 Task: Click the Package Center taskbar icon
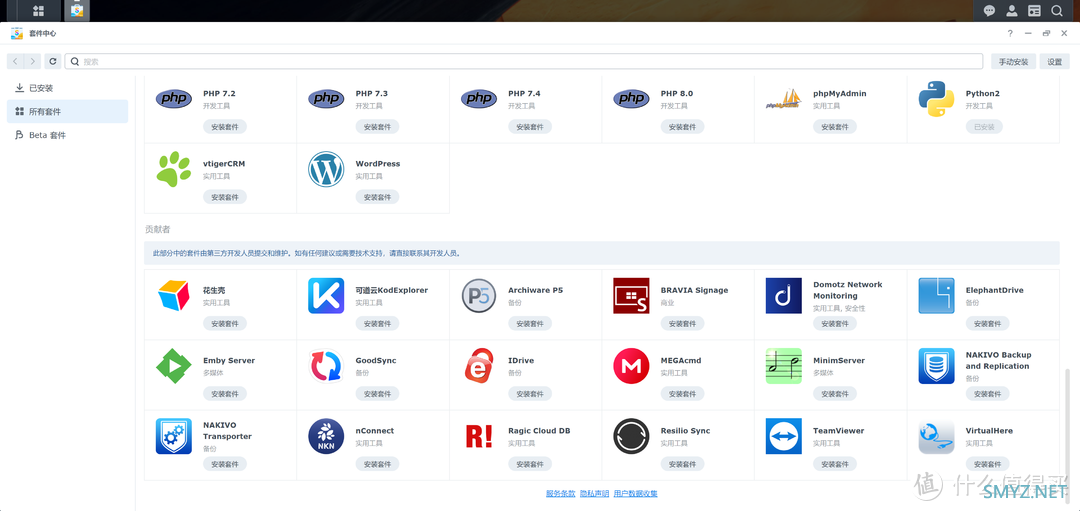pyautogui.click(x=76, y=10)
